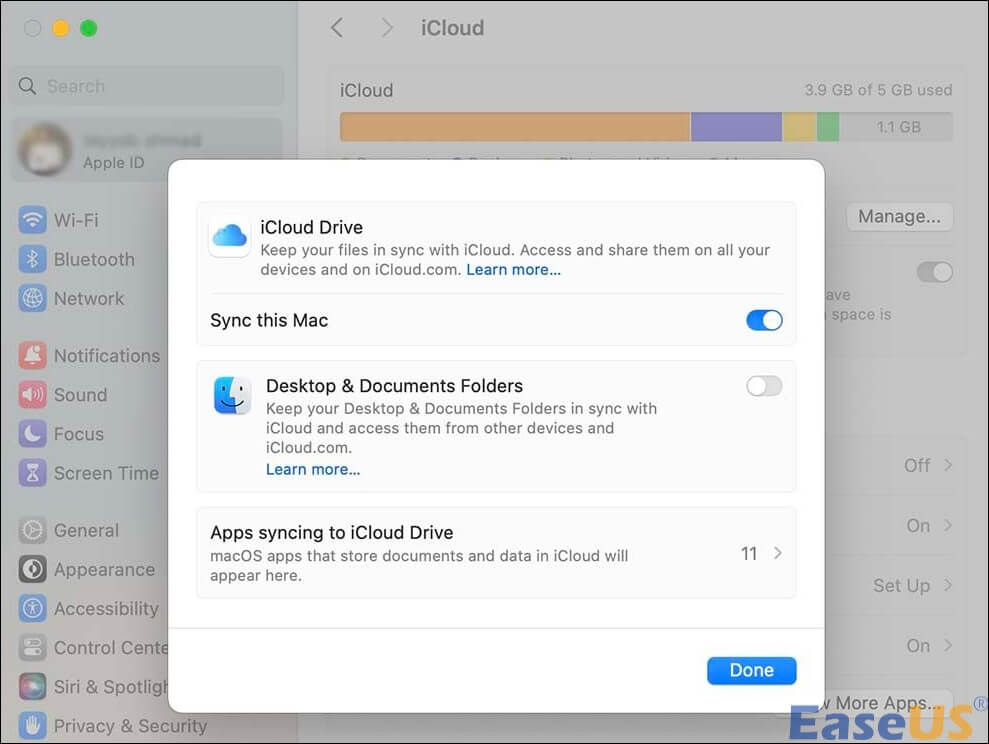Toggle the switch below the Manage button

click(x=935, y=272)
